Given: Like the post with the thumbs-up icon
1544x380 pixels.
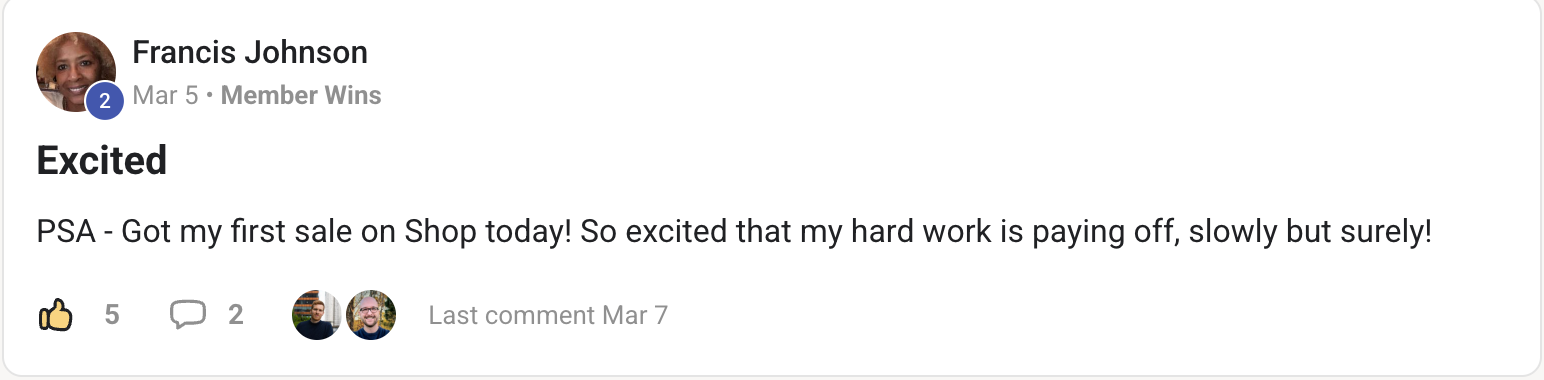Looking at the screenshot, I should point(56,315).
